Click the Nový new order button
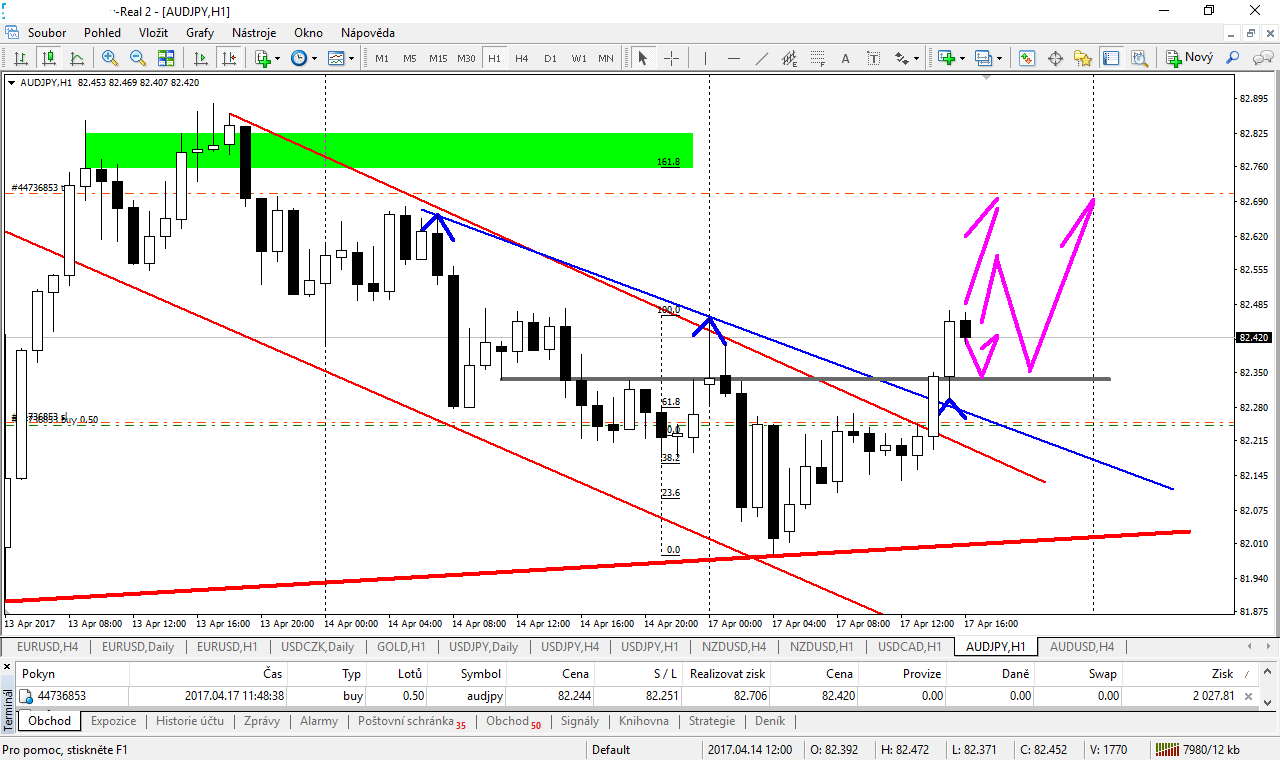Screen dimensions: 1280x760 [1189, 58]
